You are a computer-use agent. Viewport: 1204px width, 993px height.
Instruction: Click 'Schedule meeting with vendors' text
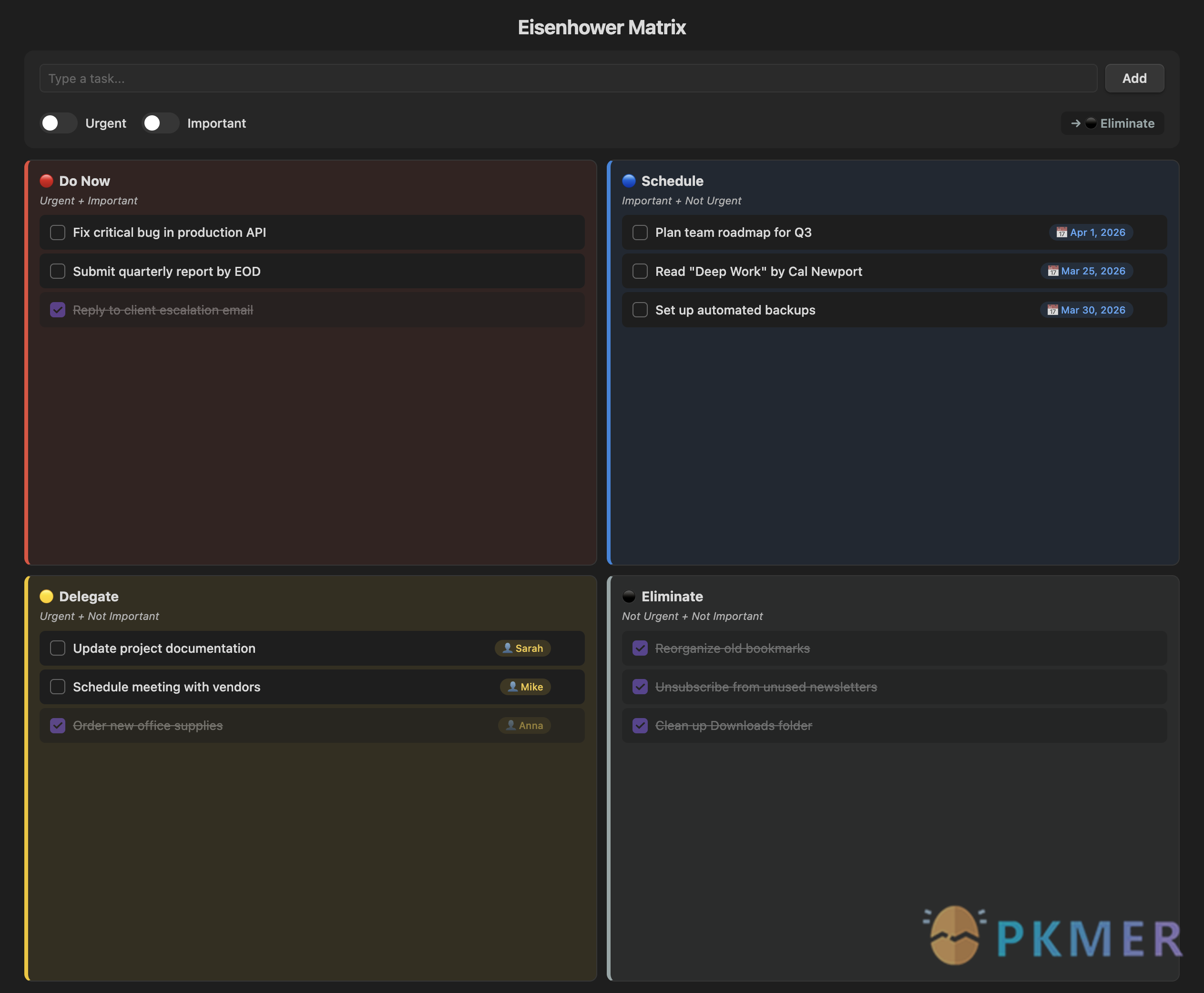pyautogui.click(x=166, y=687)
